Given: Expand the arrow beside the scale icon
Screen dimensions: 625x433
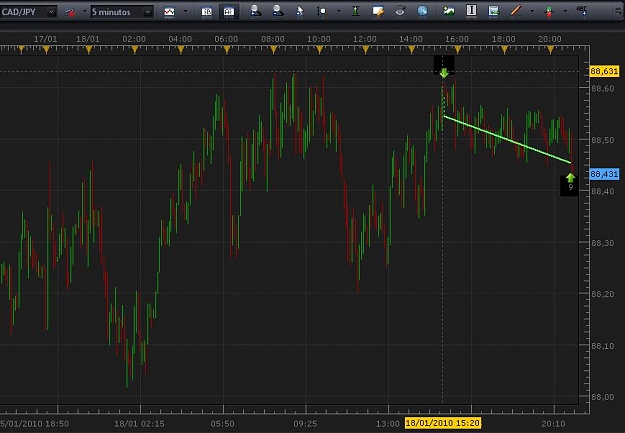Looking at the screenshot, I should 339,12.
